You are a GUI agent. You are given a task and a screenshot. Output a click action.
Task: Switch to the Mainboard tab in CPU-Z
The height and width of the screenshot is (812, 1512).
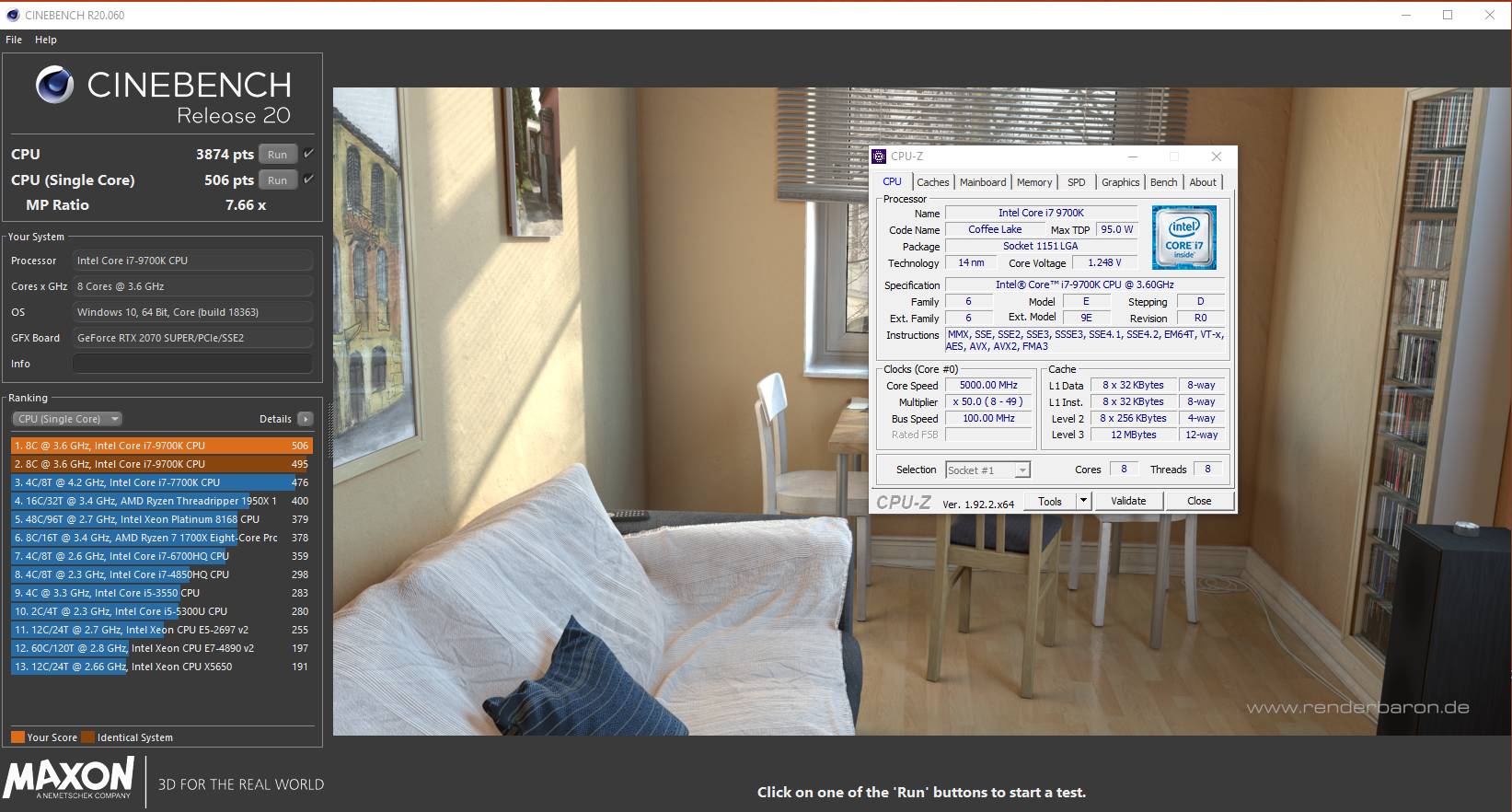[x=983, y=182]
